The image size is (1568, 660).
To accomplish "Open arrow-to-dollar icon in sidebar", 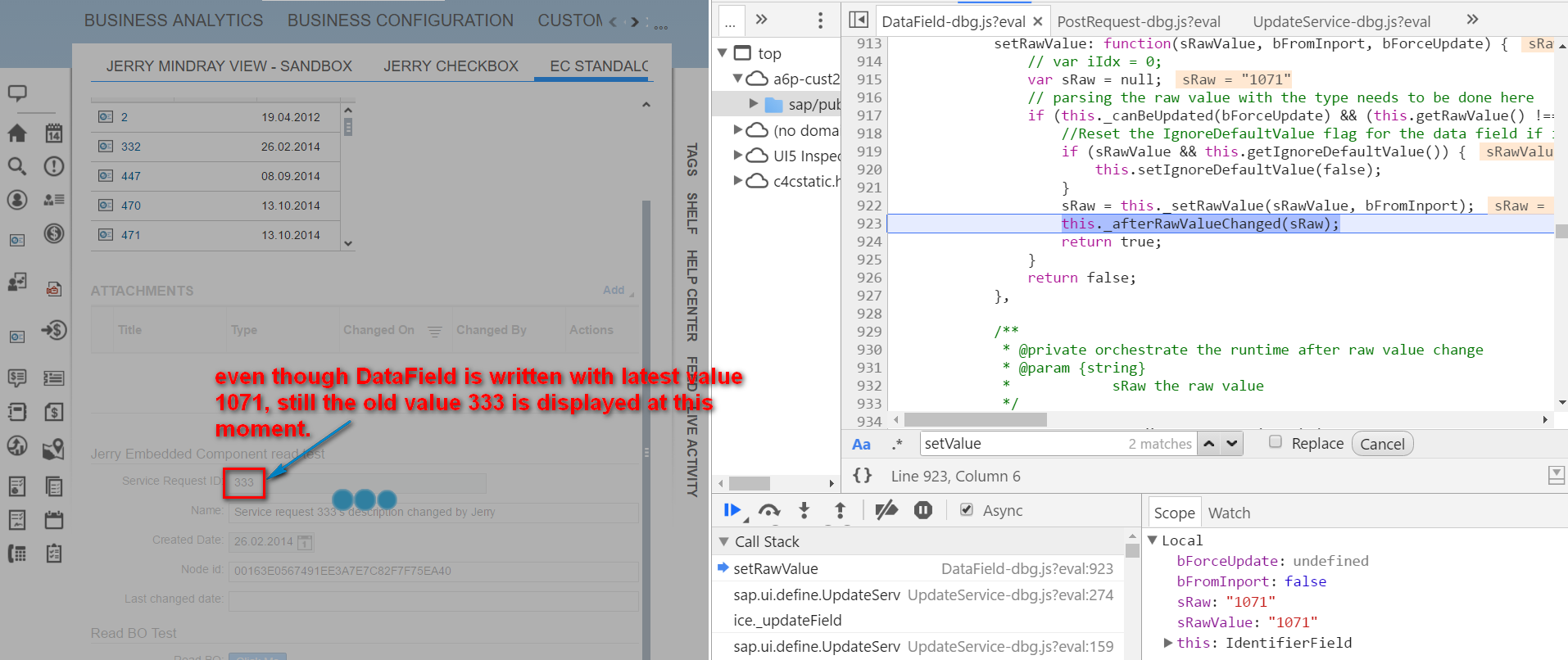I will coord(54,330).
